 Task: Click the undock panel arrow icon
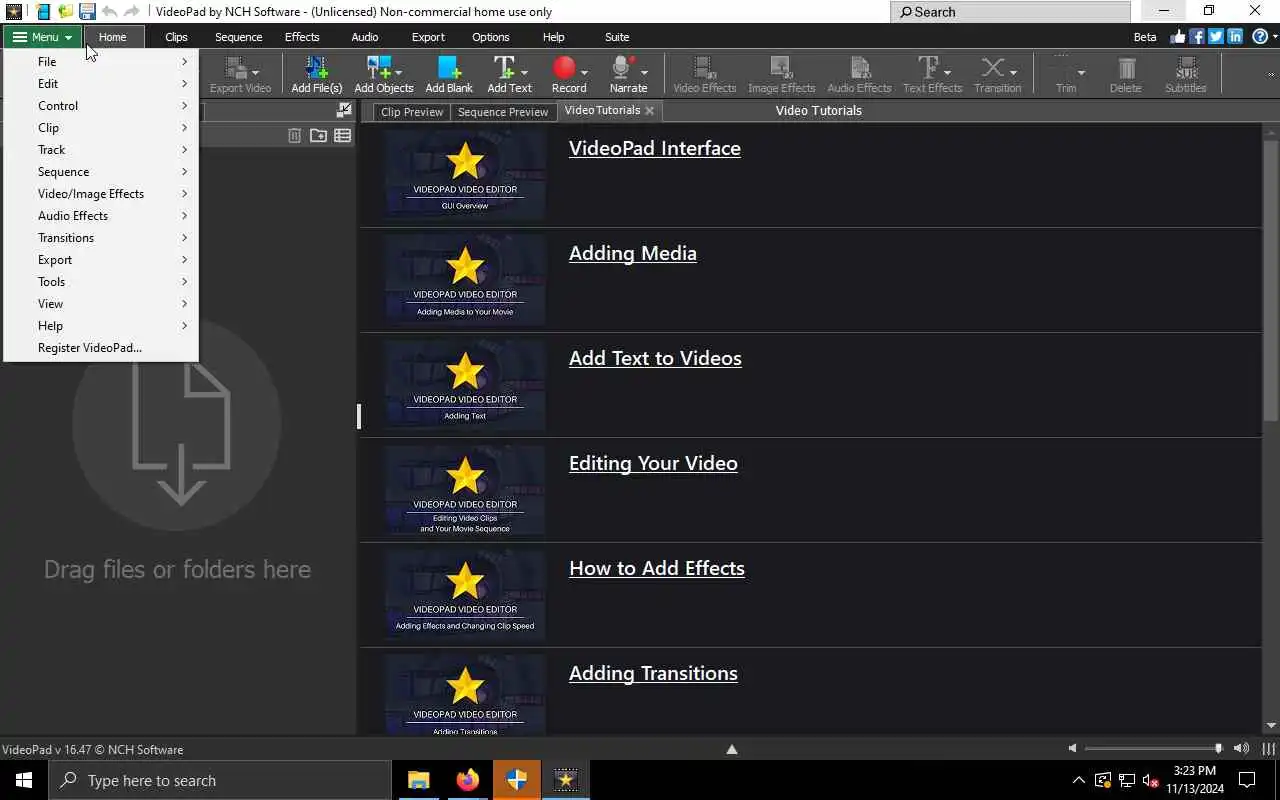click(x=344, y=111)
